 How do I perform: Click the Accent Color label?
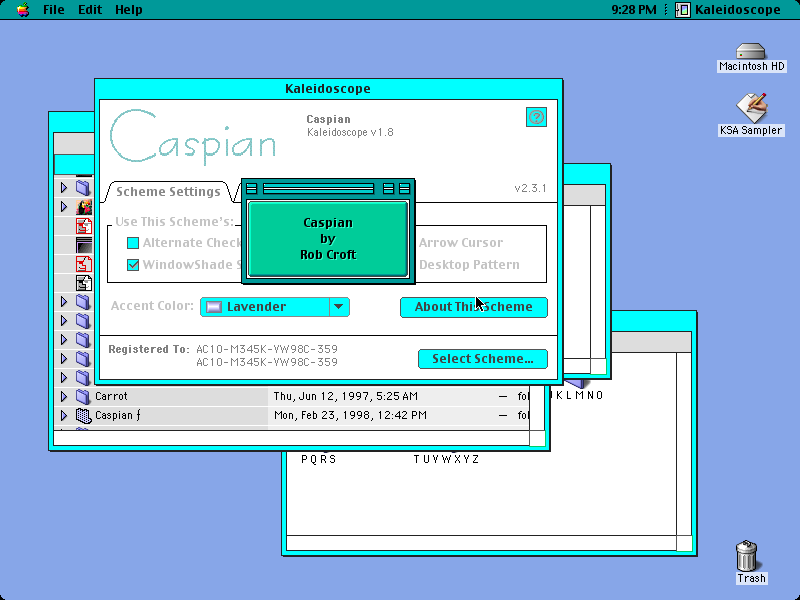152,306
